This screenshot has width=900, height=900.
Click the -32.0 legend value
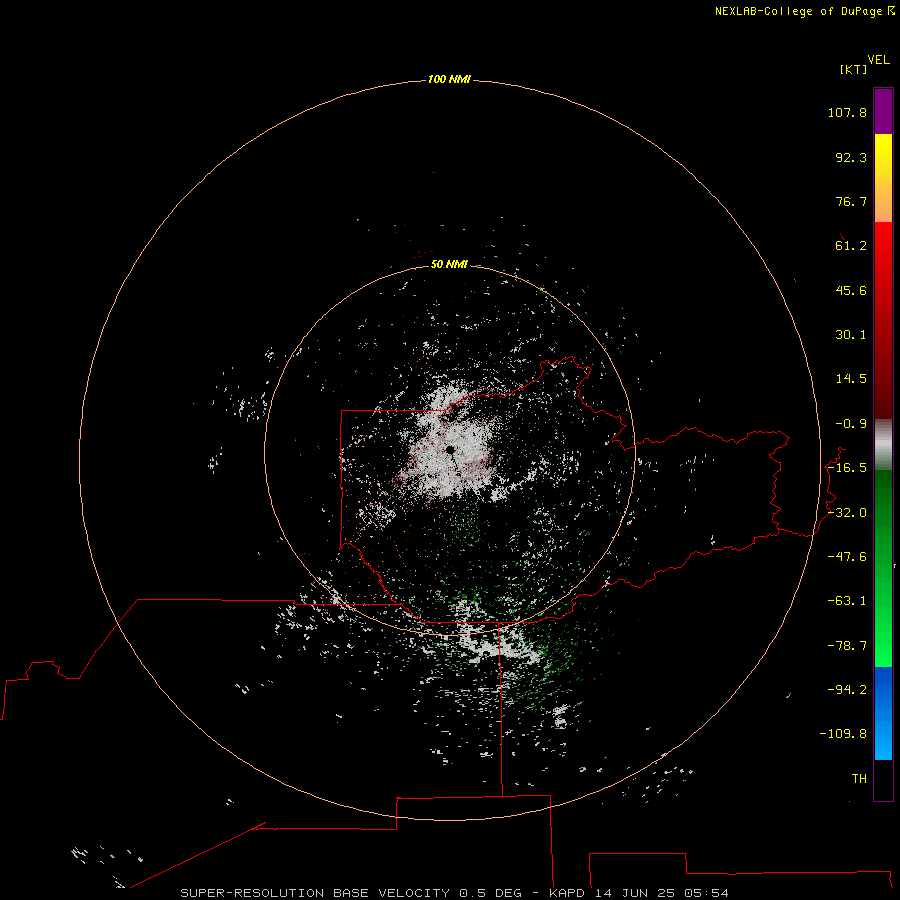tap(847, 513)
